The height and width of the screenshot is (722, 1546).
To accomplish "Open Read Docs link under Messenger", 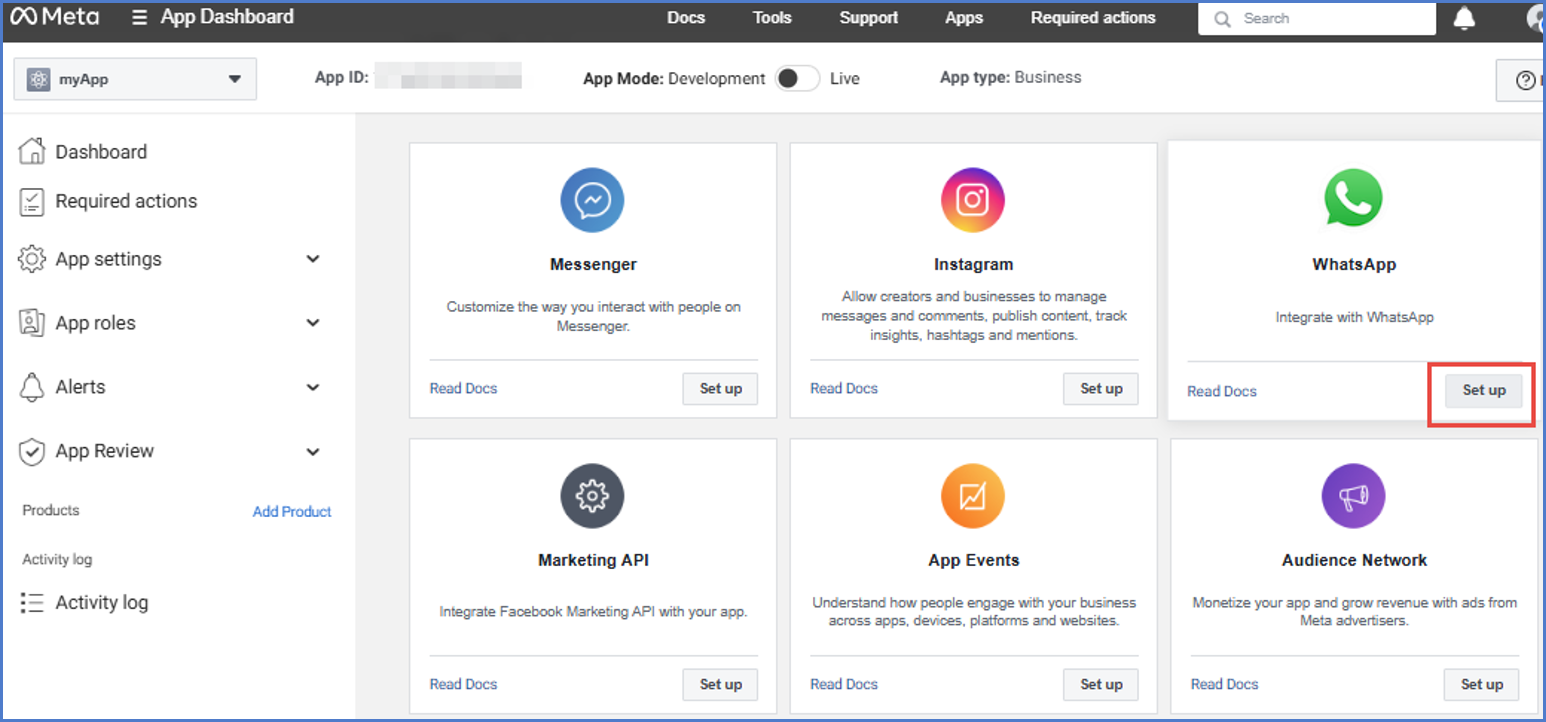I will tap(463, 388).
